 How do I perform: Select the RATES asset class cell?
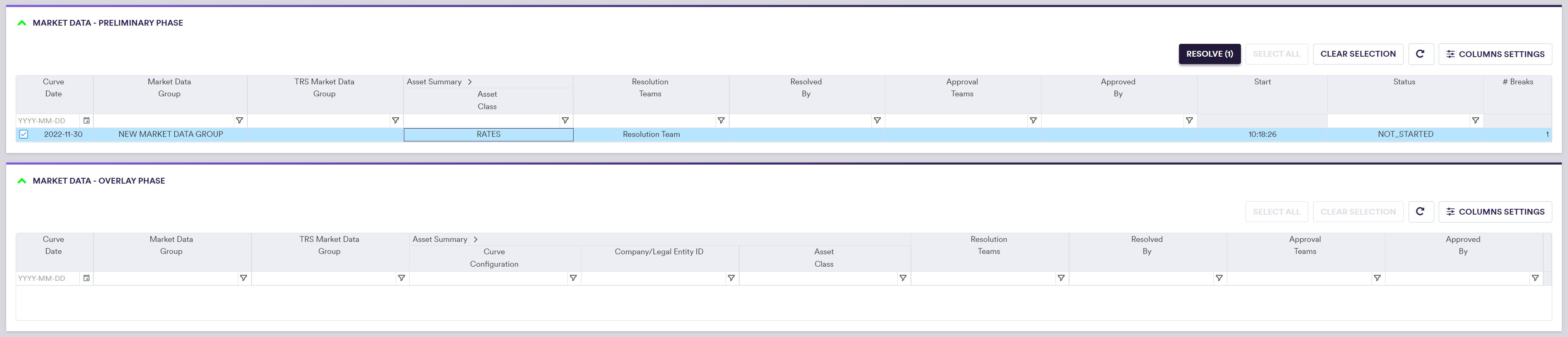488,134
